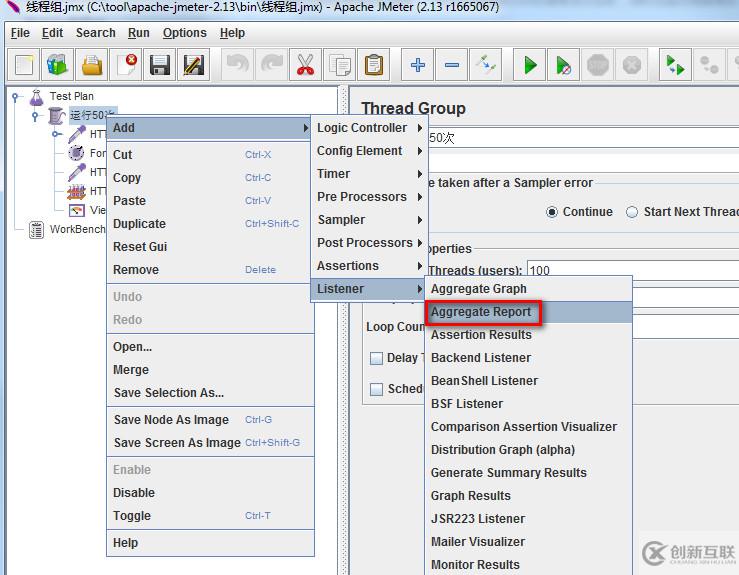
Task: Open the File menu
Action: point(20,33)
